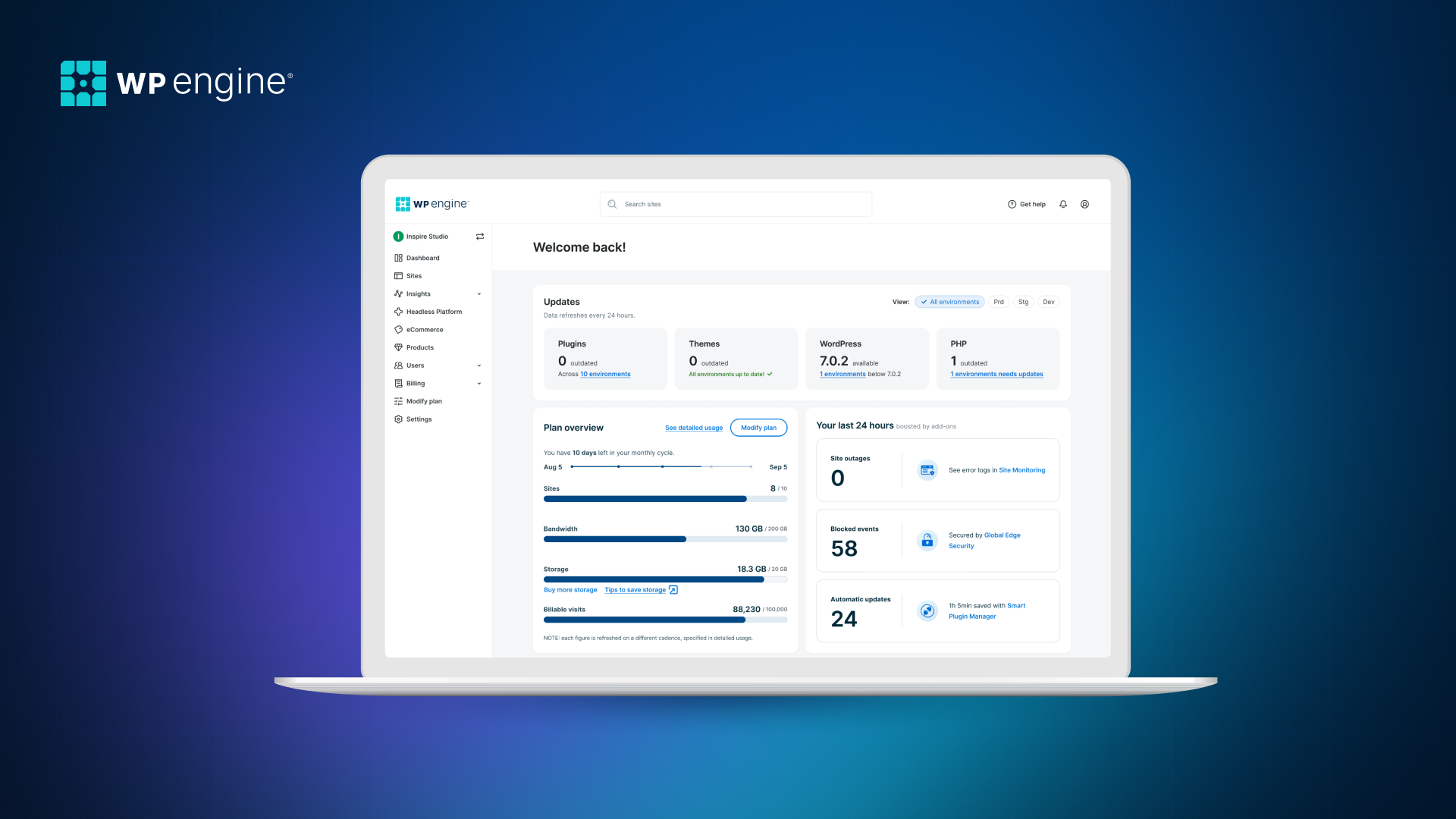Open the Site Monitoring link
The height and width of the screenshot is (819, 1456).
pos(1021,470)
